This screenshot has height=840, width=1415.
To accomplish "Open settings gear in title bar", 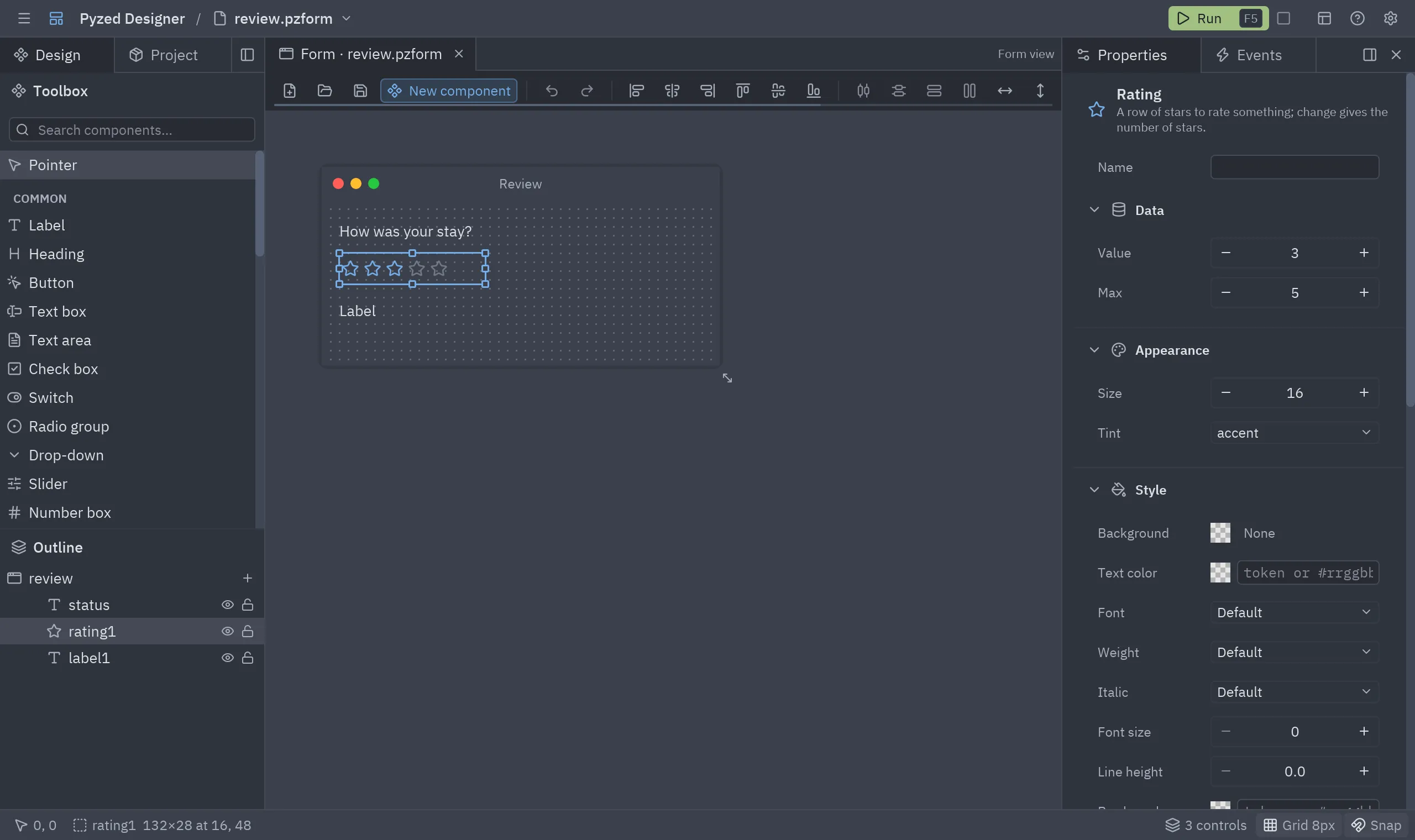I will coord(1391,18).
